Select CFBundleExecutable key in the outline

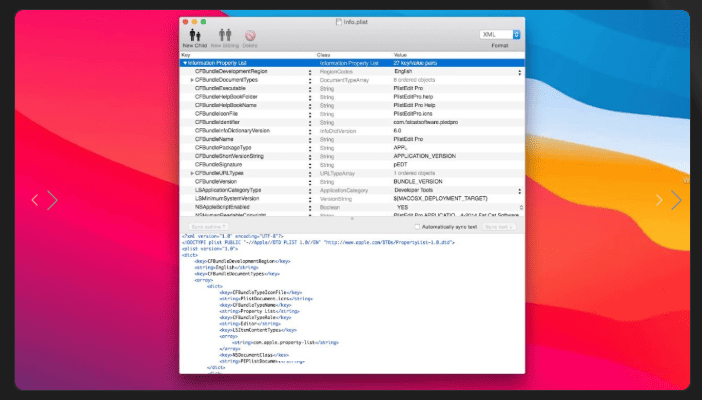220,89
